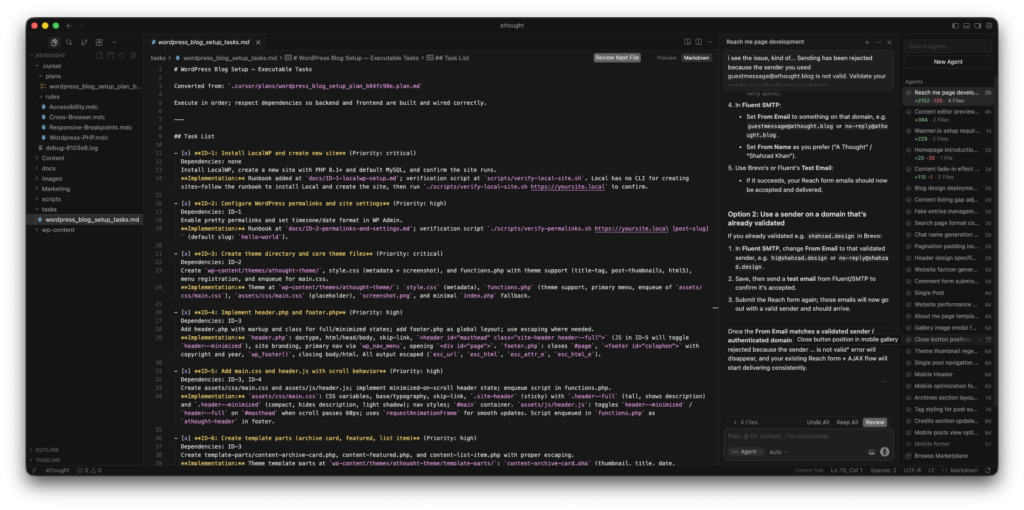Click Keep All changes
The width and height of the screenshot is (1024, 510).
[x=847, y=422]
